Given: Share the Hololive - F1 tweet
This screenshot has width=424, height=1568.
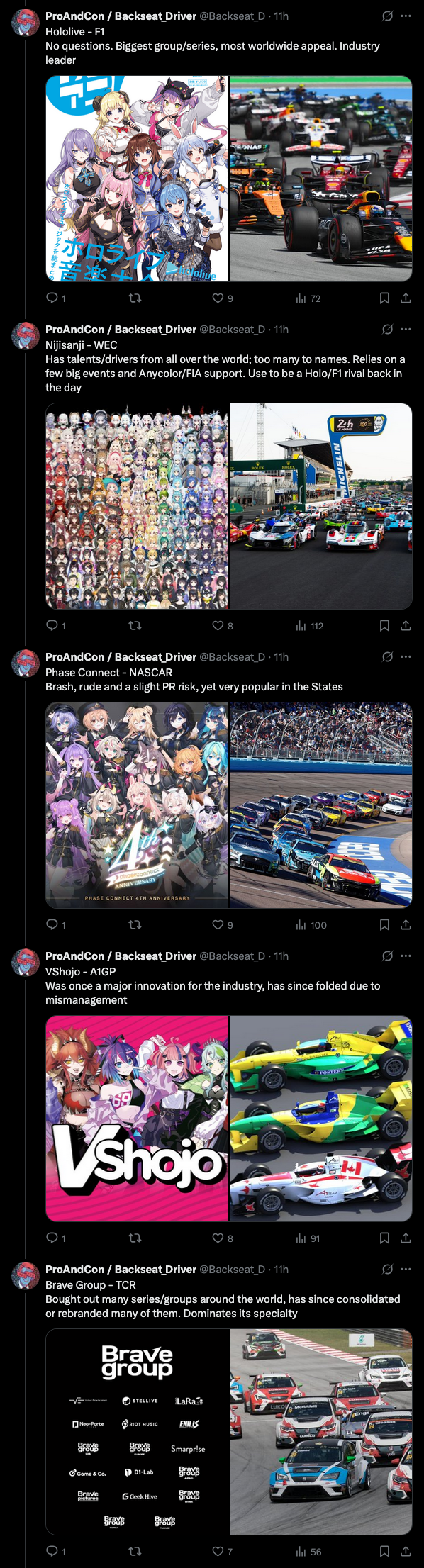Looking at the screenshot, I should tap(406, 298).
